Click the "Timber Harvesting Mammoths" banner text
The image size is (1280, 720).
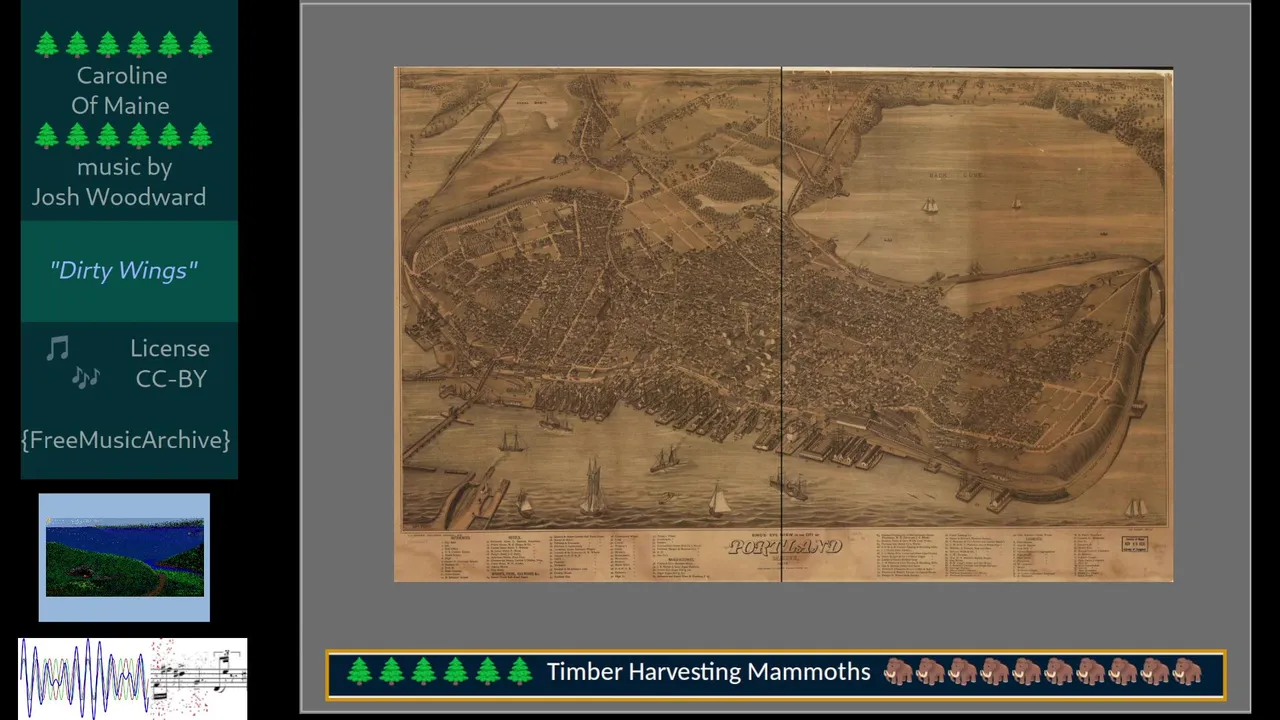click(708, 672)
